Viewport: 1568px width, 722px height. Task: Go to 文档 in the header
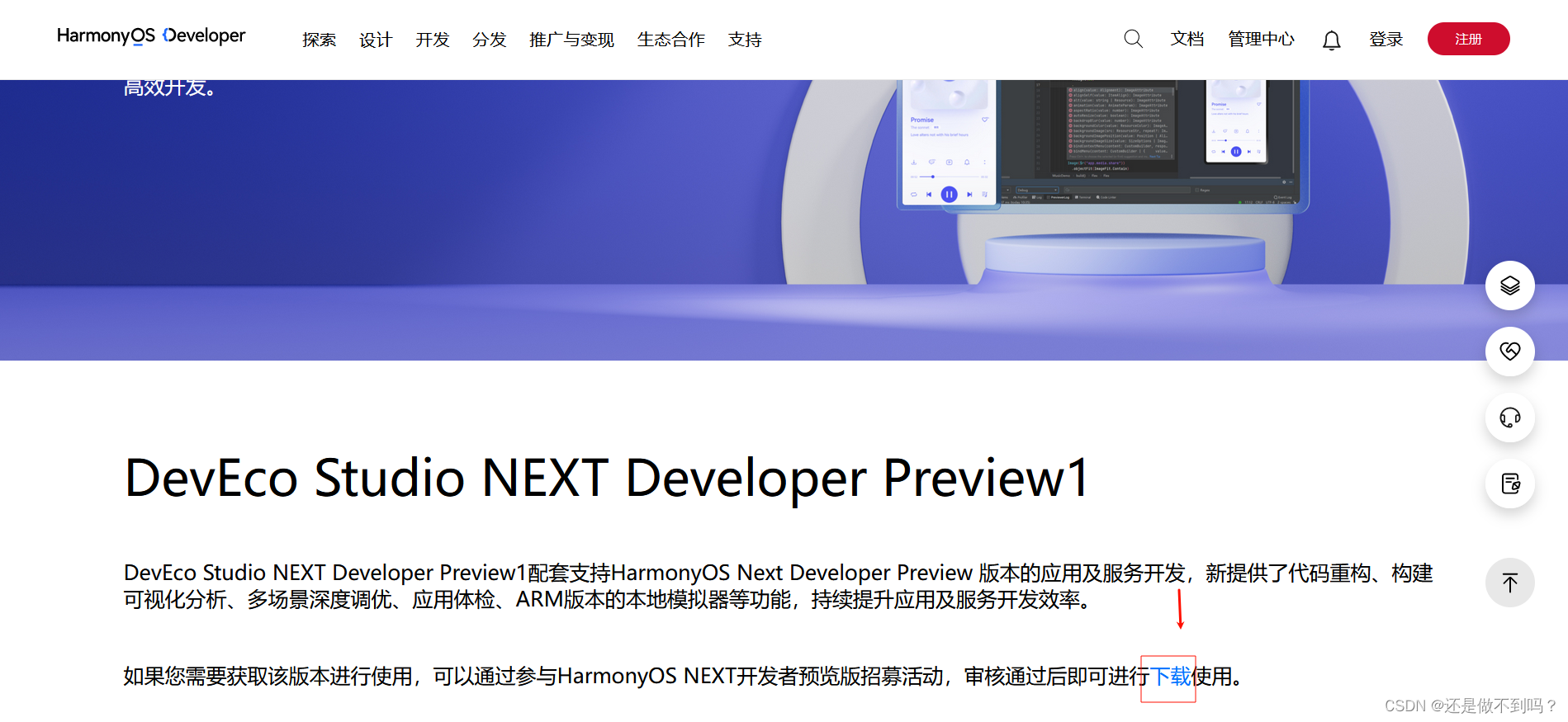pyautogui.click(x=1187, y=39)
